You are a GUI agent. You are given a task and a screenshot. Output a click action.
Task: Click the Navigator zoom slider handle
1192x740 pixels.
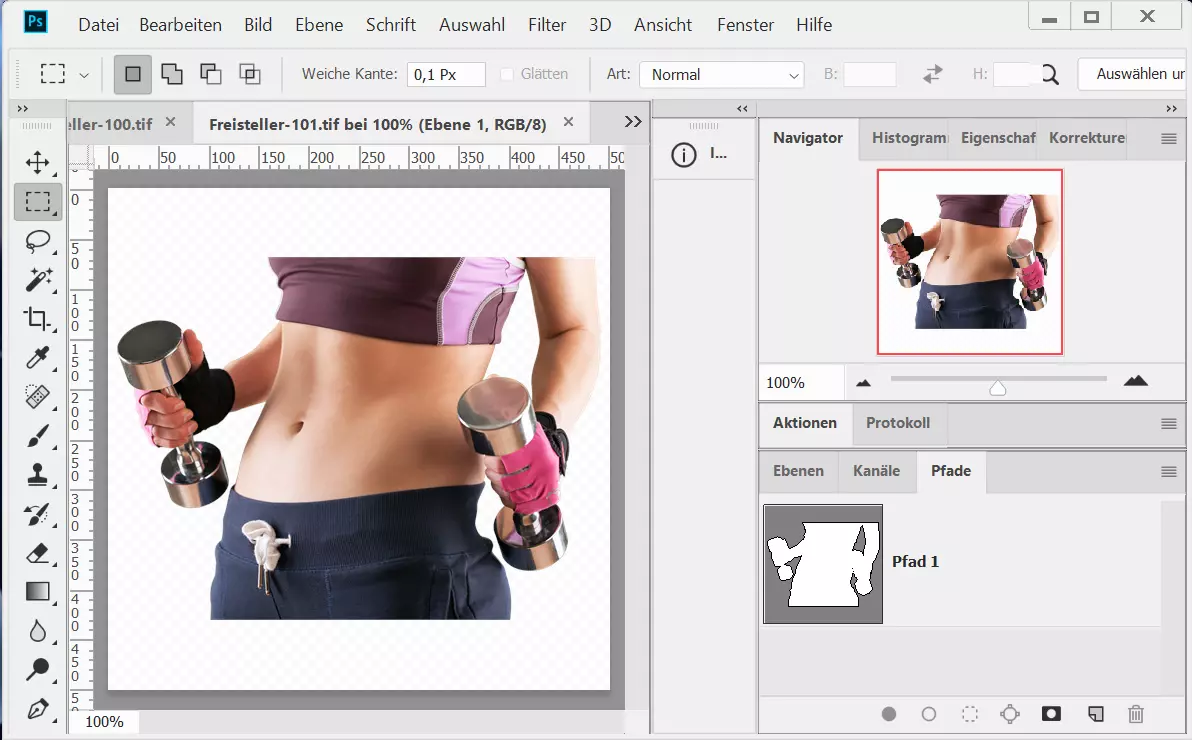tap(997, 387)
